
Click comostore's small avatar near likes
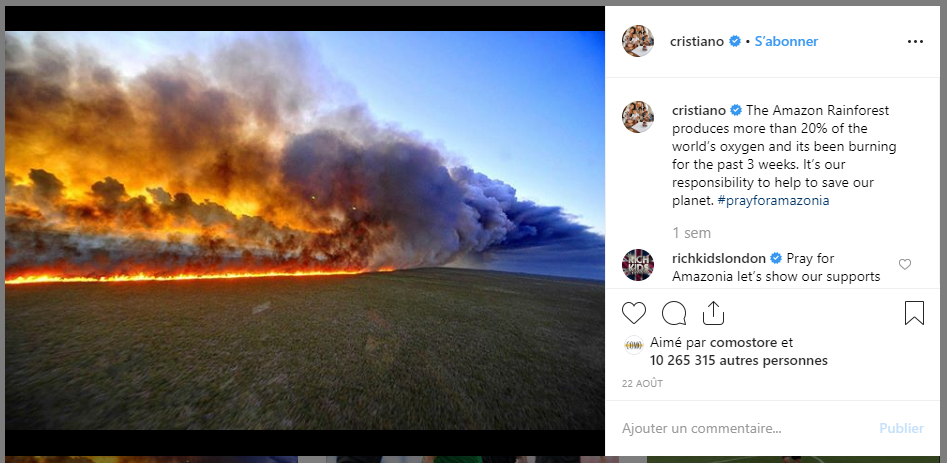pyautogui.click(x=634, y=345)
